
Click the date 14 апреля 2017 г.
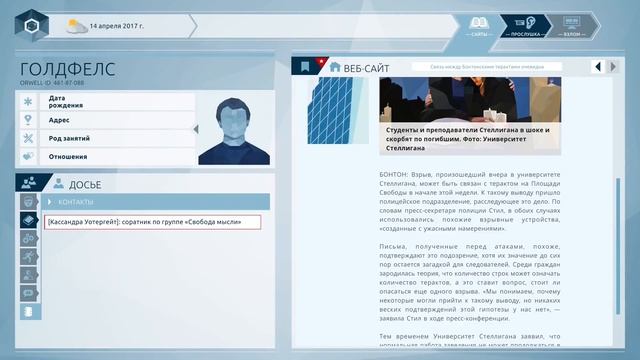[x=117, y=26]
